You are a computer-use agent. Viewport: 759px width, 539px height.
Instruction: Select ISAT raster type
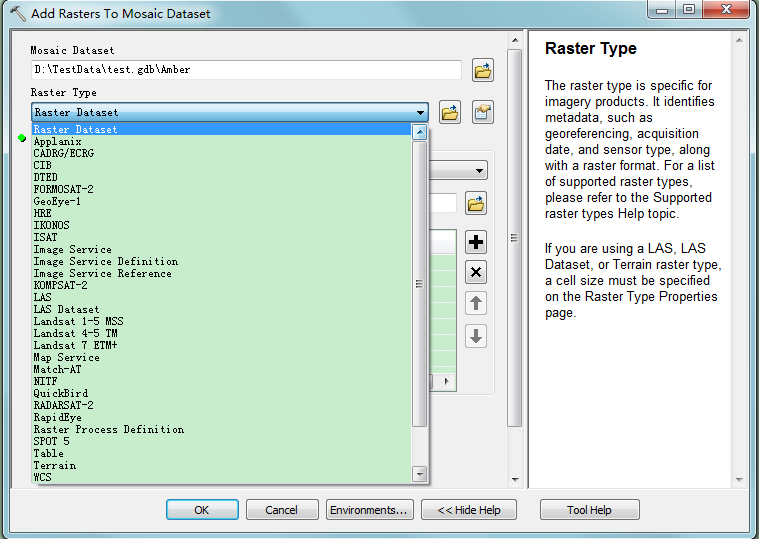pos(222,237)
